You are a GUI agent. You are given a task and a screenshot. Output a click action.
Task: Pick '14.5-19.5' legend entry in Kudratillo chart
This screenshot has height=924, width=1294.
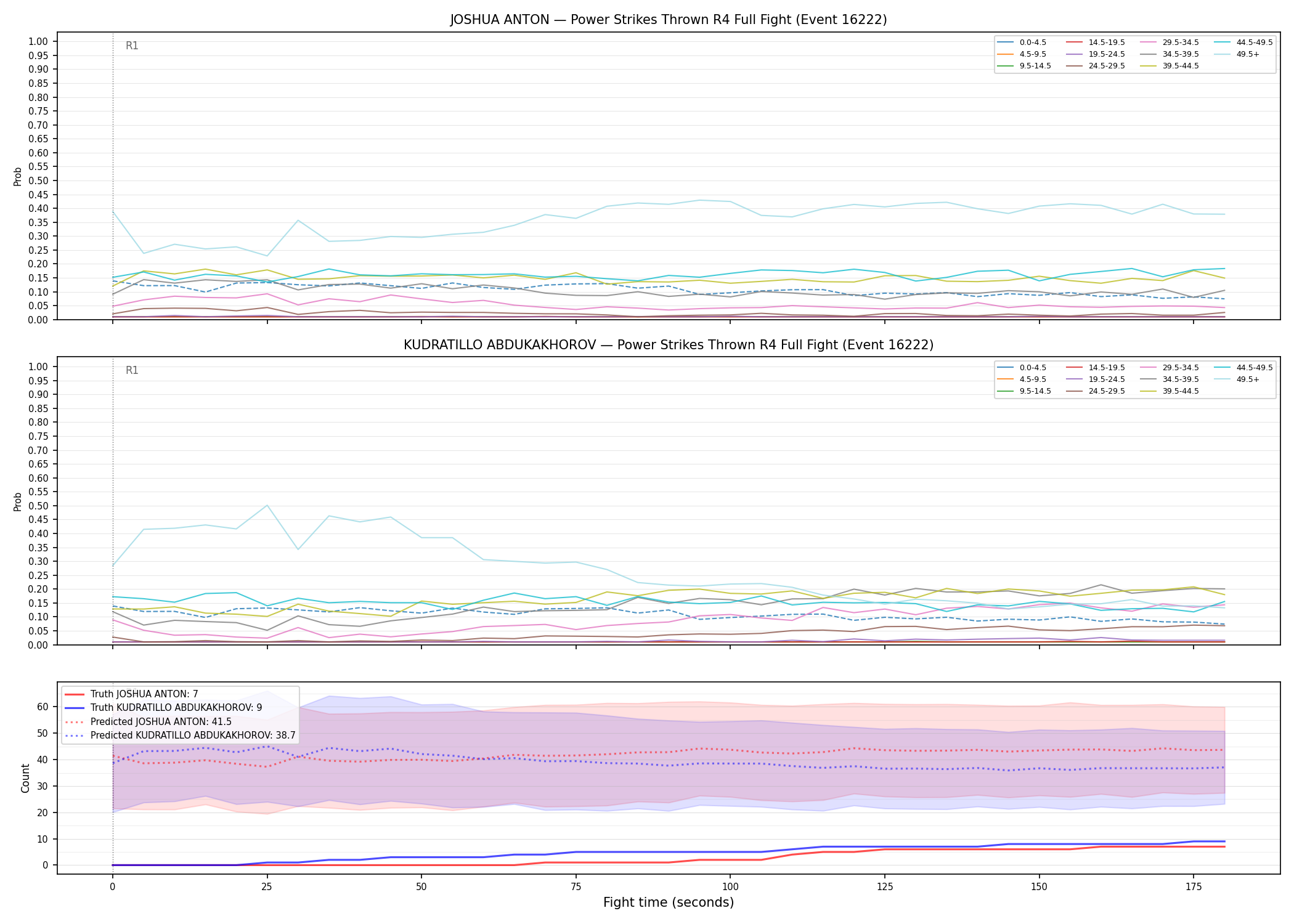click(x=1096, y=368)
